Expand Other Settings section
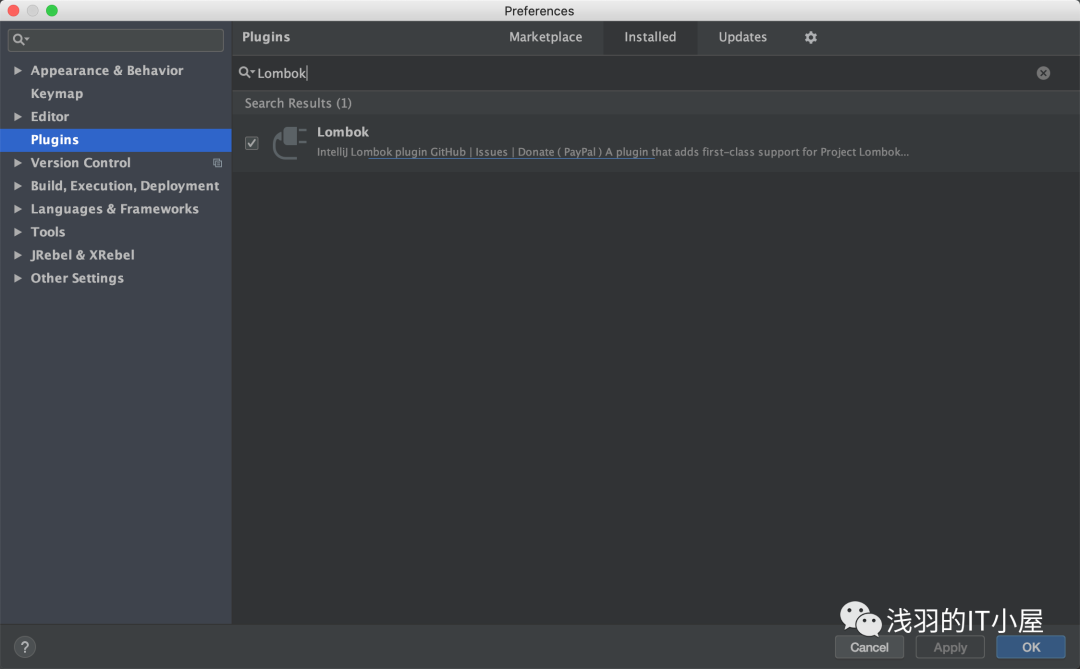This screenshot has width=1080, height=669. click(x=18, y=278)
